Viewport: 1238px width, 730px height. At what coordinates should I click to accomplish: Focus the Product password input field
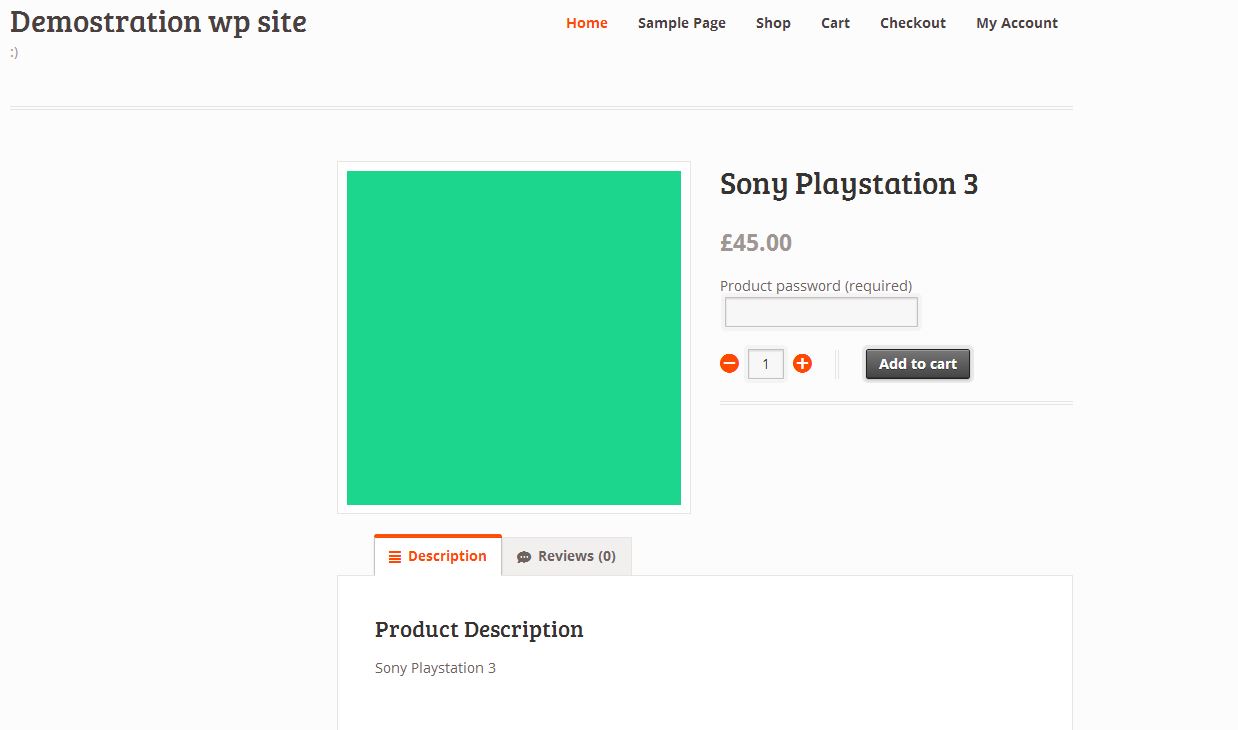820,312
